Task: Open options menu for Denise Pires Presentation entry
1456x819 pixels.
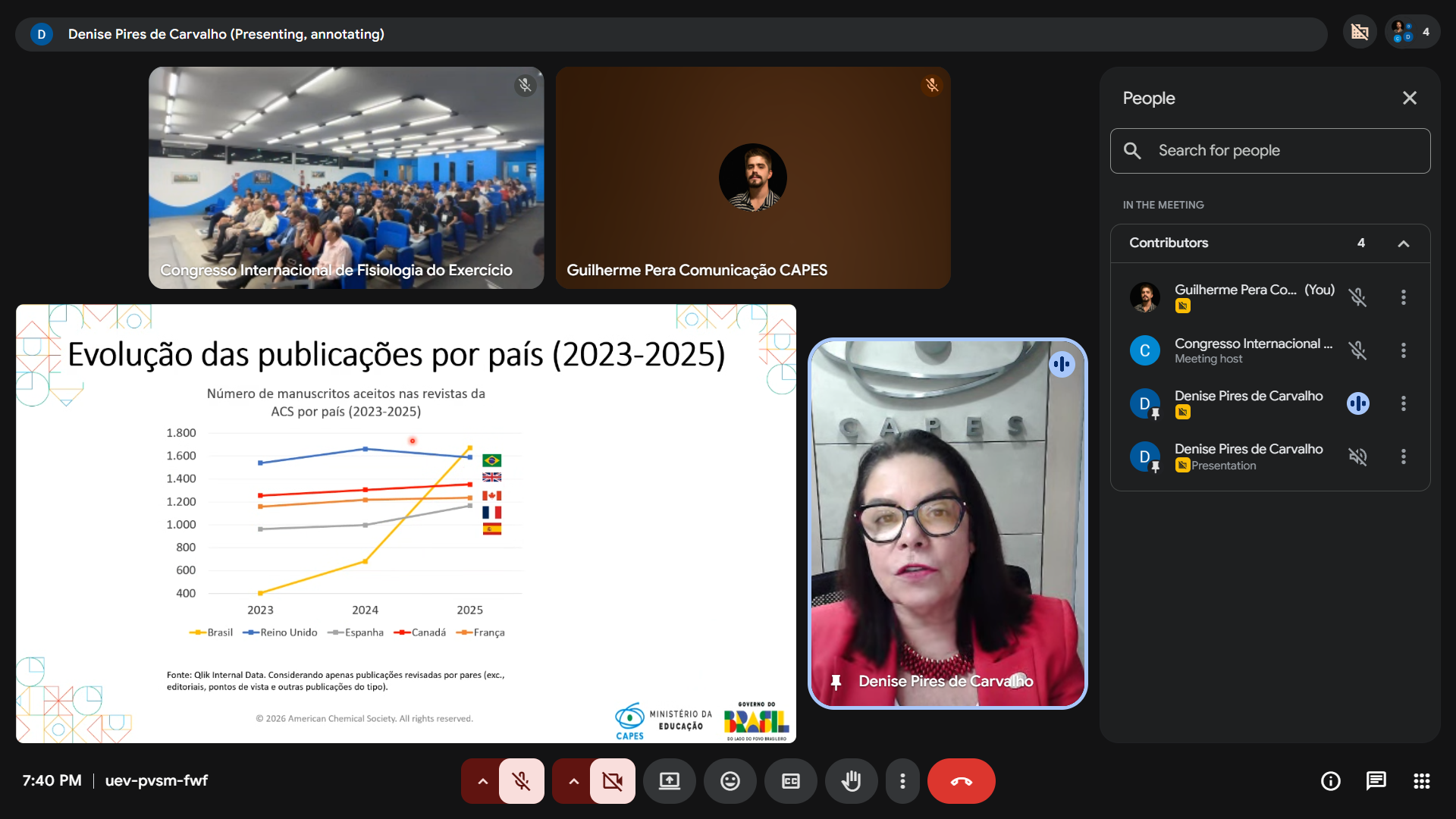Action: 1403,457
